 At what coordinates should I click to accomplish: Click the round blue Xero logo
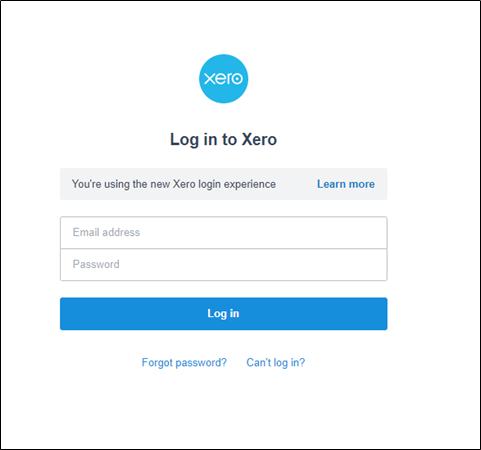tap(223, 79)
